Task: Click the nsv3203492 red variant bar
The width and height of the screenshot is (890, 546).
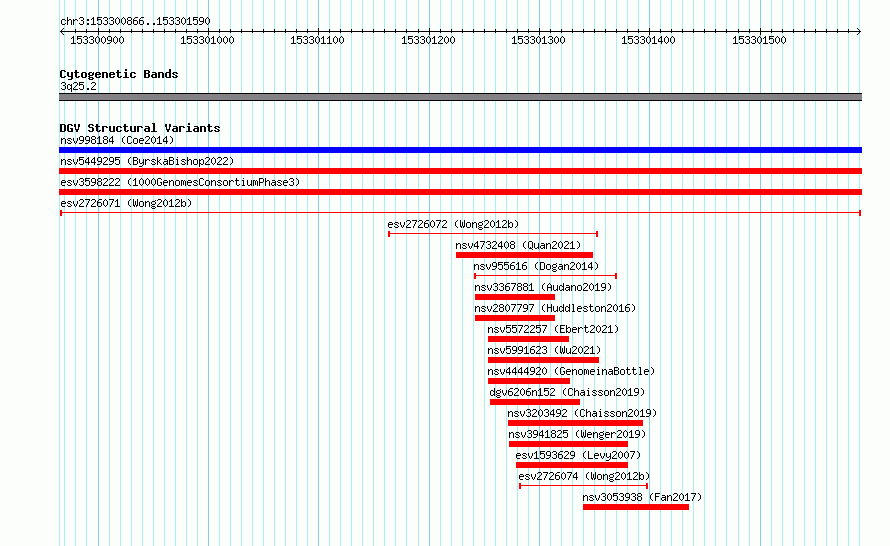Action: 576,423
